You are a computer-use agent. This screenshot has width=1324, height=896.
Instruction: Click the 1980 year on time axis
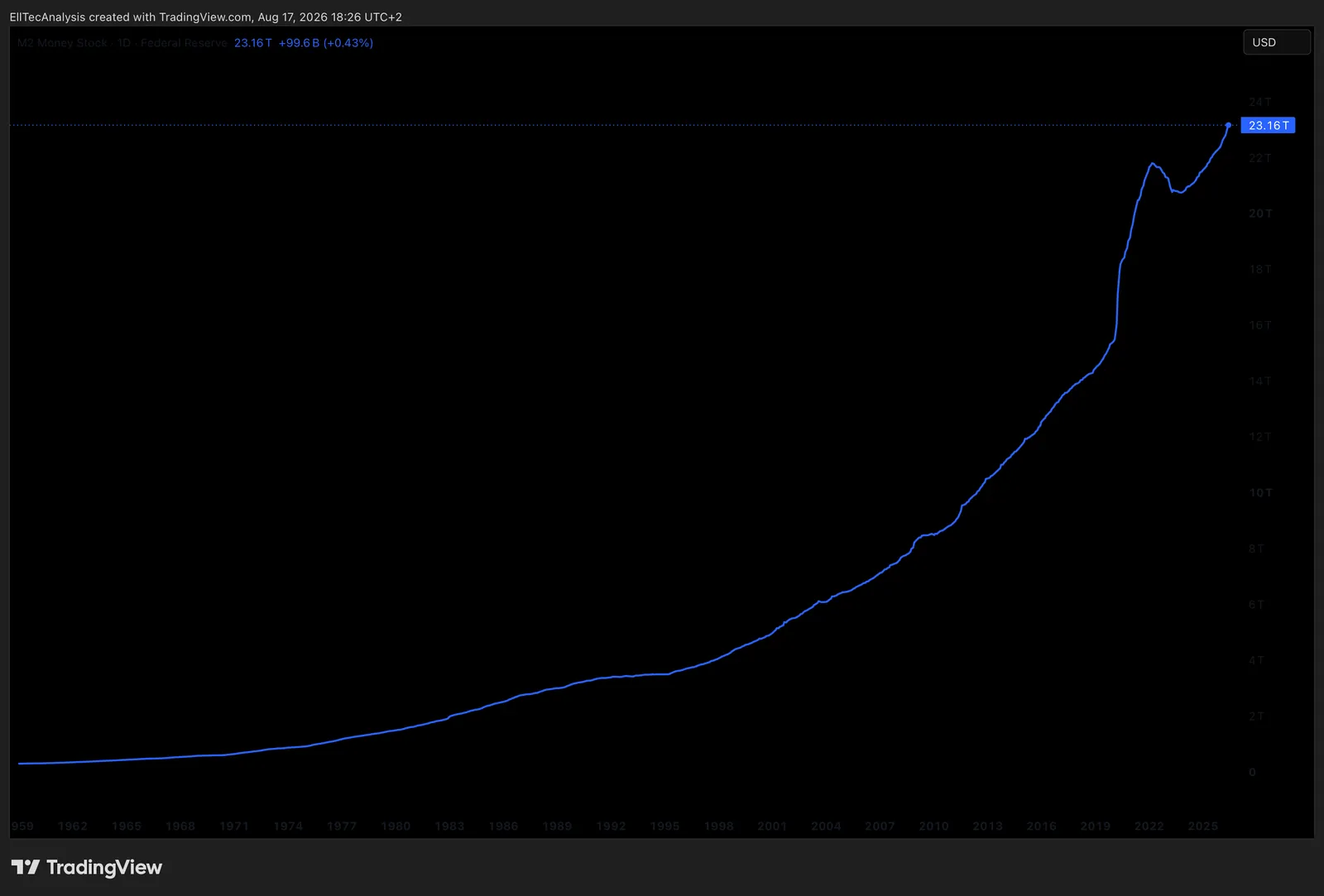[396, 826]
